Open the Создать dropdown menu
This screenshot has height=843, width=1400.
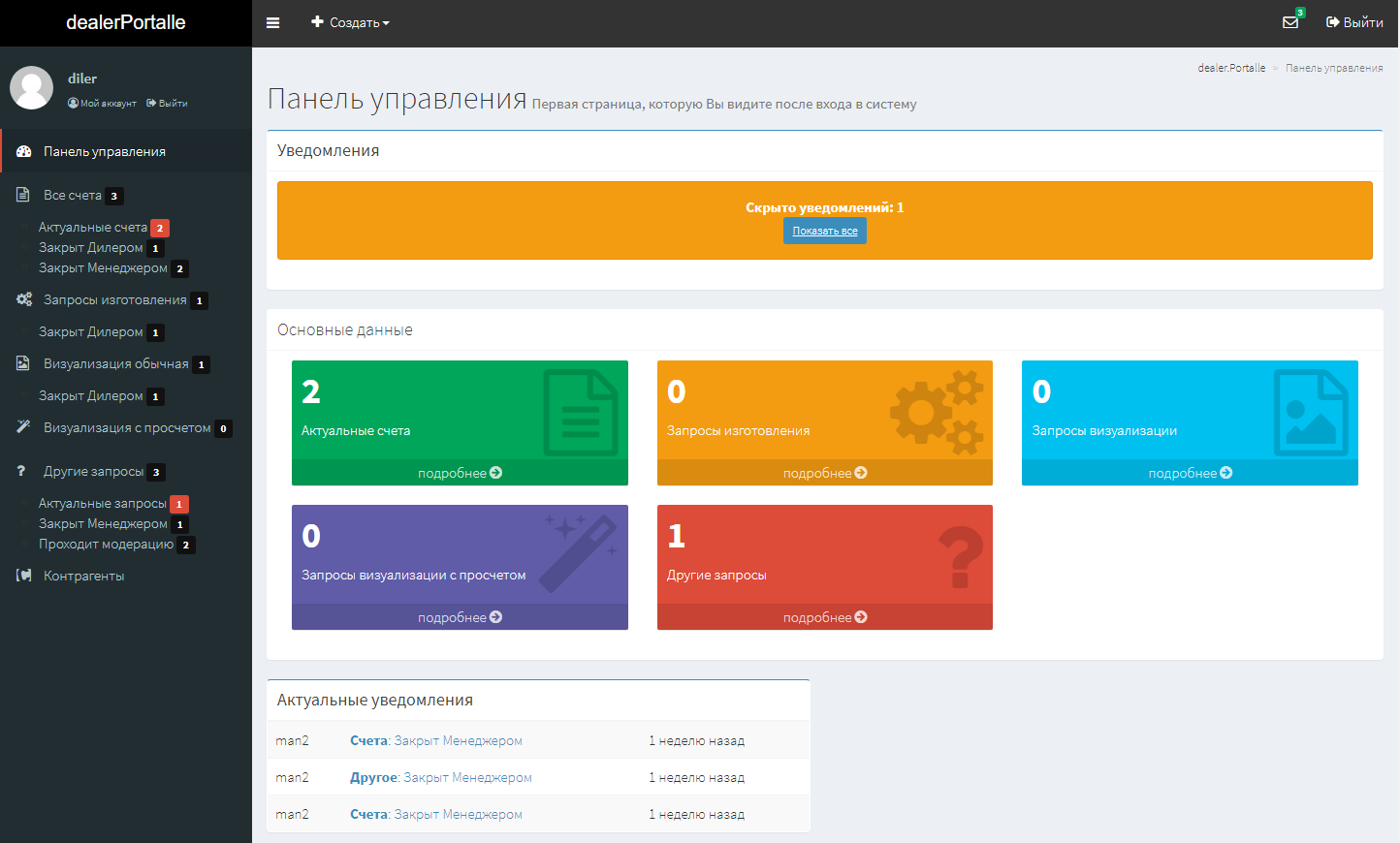click(350, 22)
